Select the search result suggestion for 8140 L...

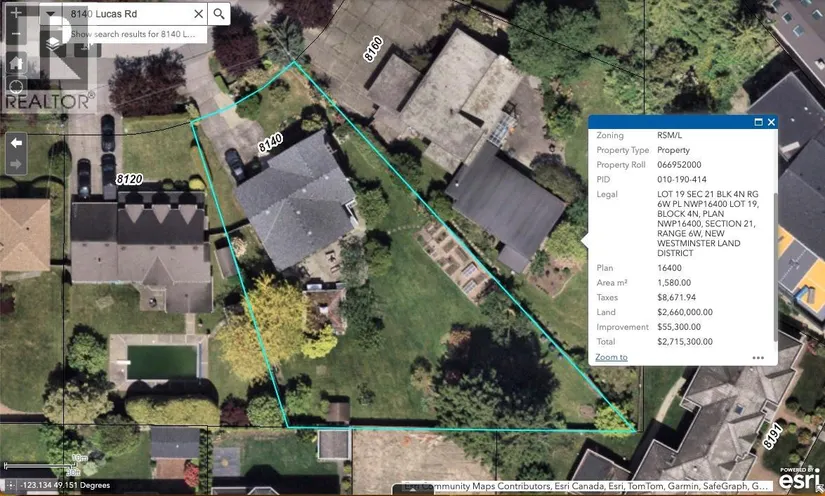click(x=138, y=34)
